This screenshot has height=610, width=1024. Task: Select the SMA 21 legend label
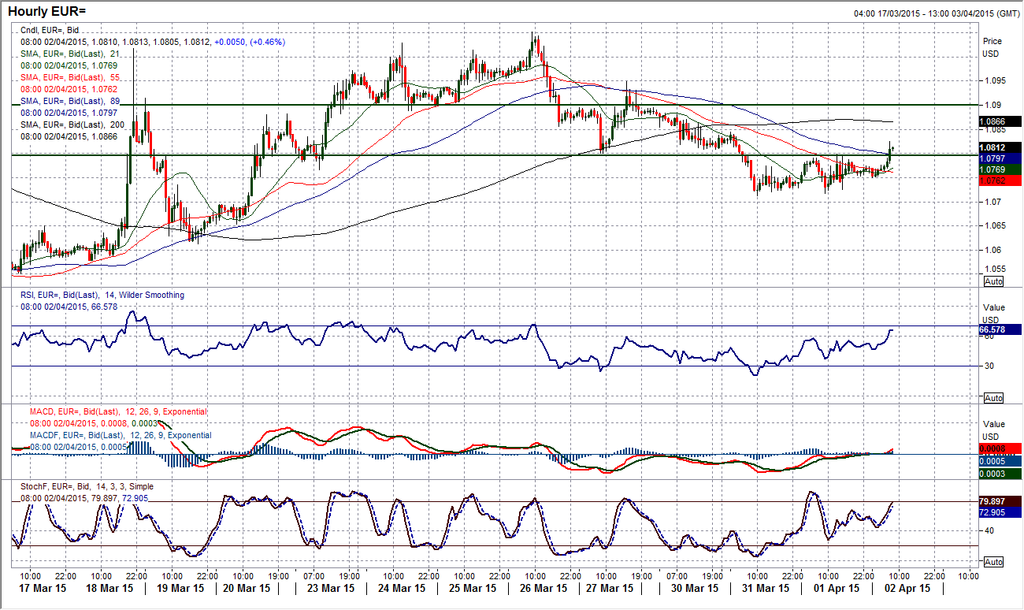click(x=70, y=54)
